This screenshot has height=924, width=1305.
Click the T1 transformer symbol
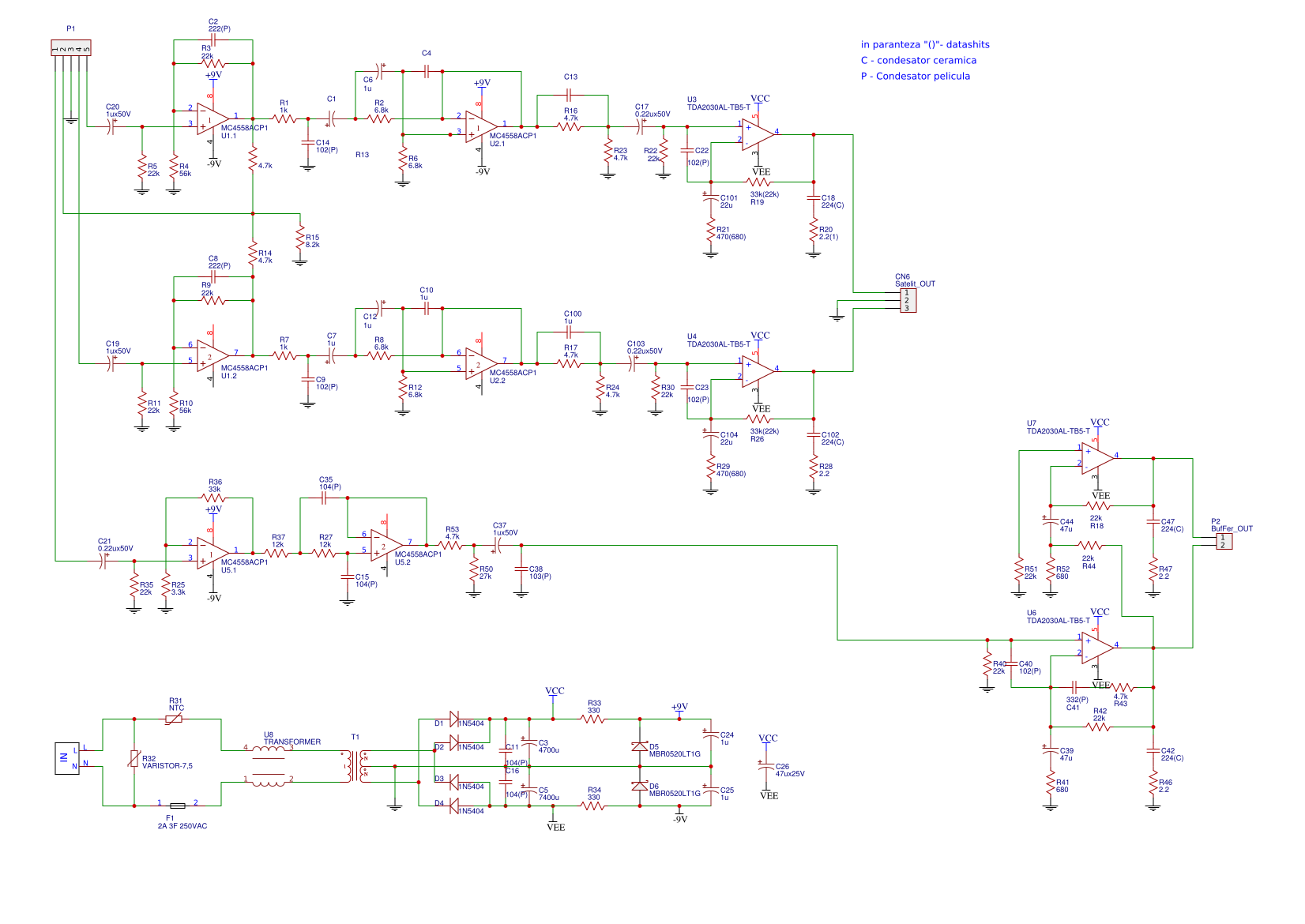(x=355, y=766)
